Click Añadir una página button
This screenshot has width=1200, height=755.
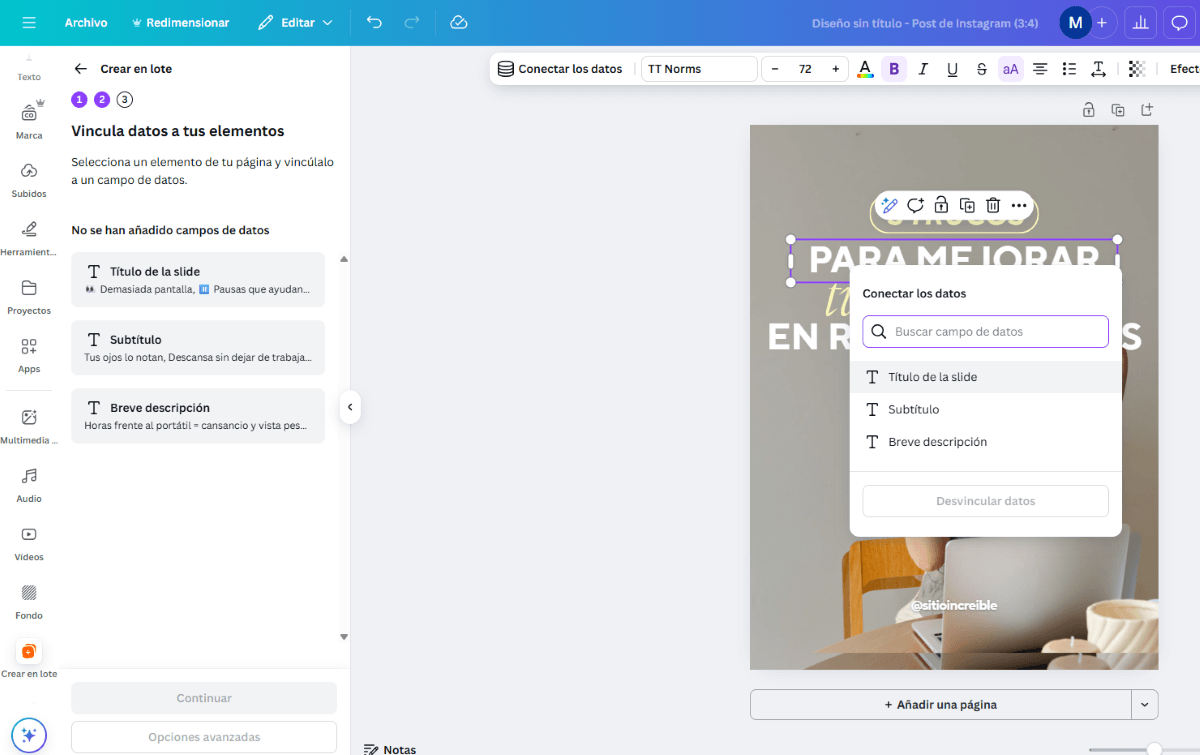[940, 704]
